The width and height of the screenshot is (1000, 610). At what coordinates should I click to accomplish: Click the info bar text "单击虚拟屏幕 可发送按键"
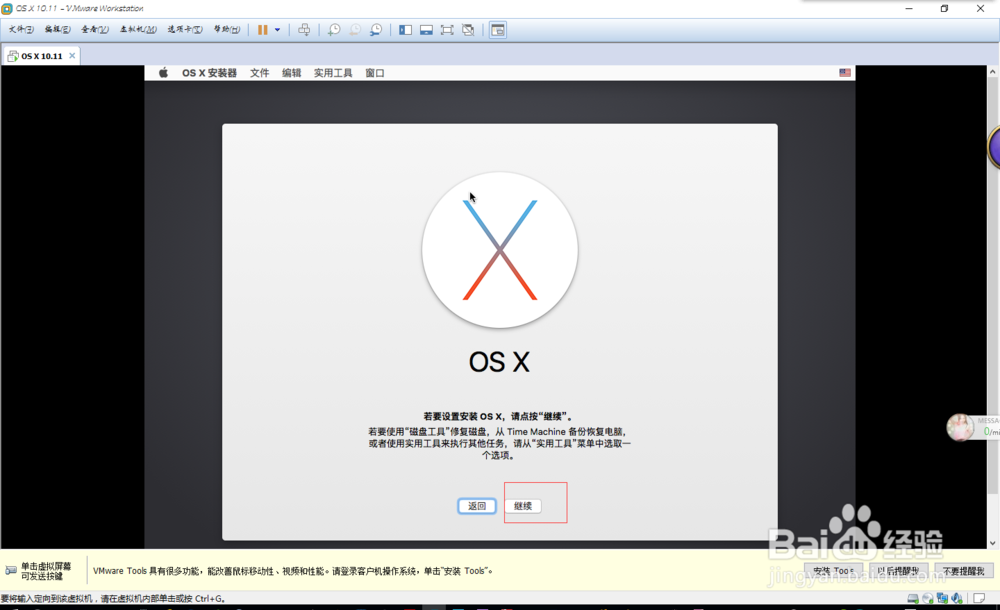click(46, 571)
